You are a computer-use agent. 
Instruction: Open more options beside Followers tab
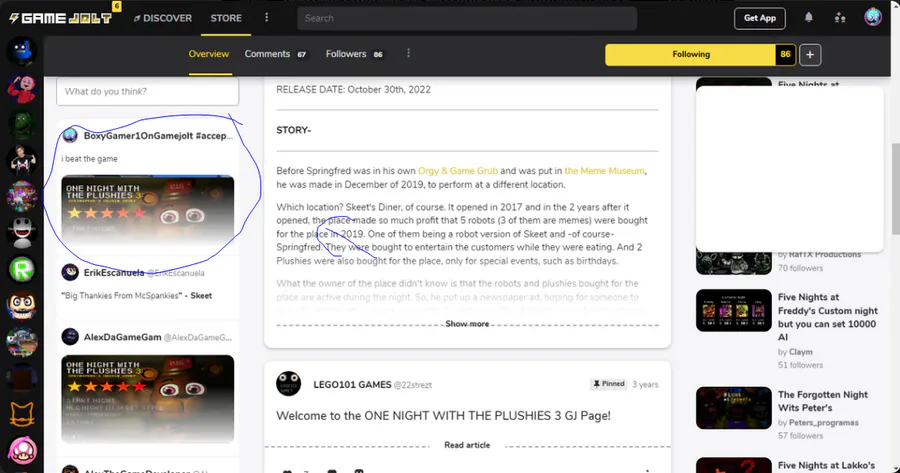click(x=408, y=53)
